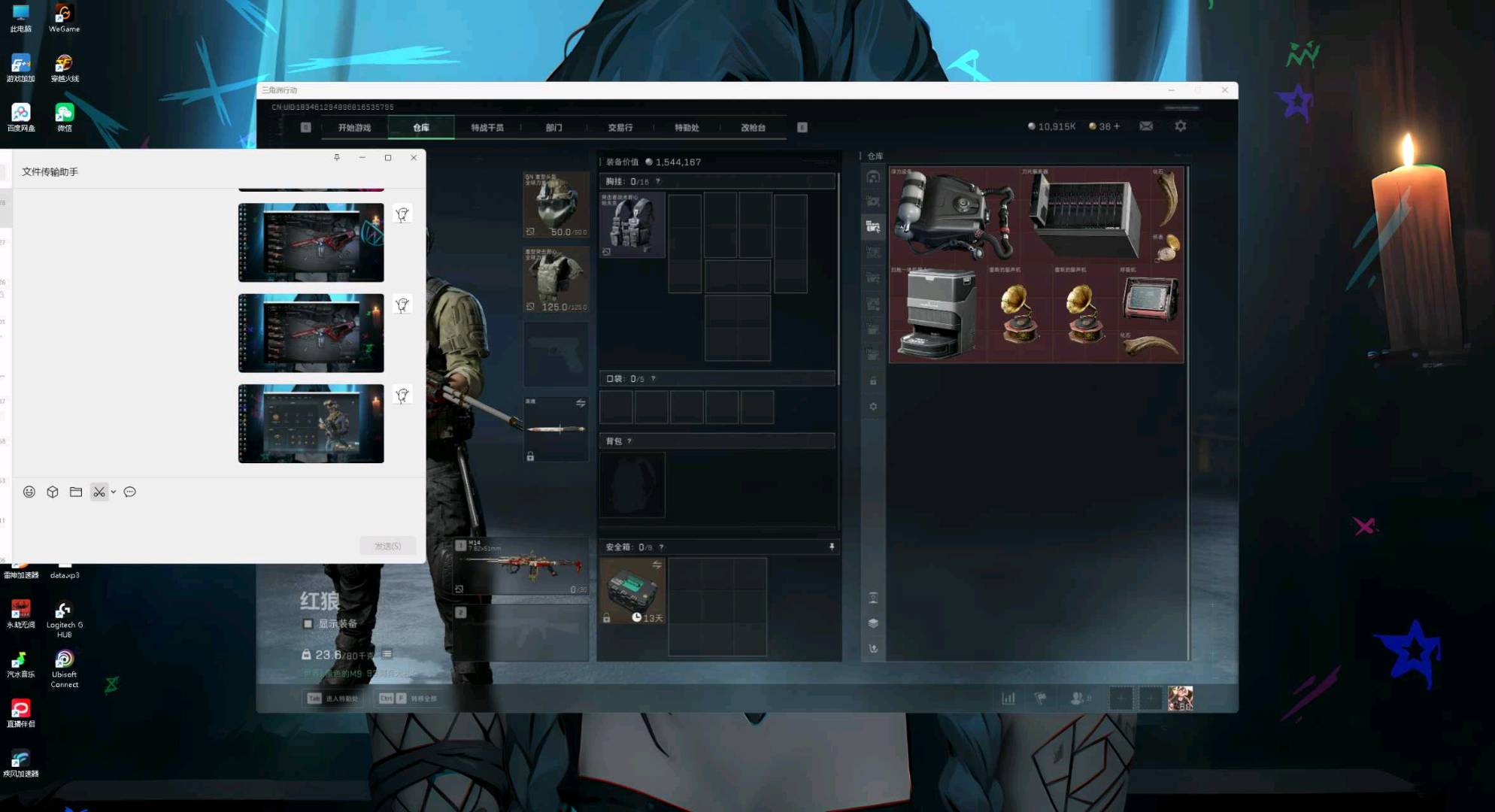Click the 发送(S) send button

point(388,546)
